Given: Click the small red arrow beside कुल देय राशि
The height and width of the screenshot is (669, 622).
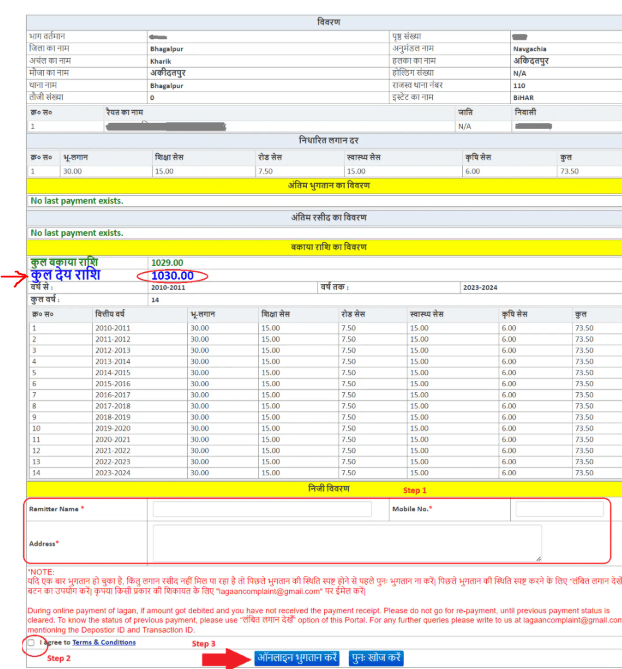Looking at the screenshot, I should [15, 277].
